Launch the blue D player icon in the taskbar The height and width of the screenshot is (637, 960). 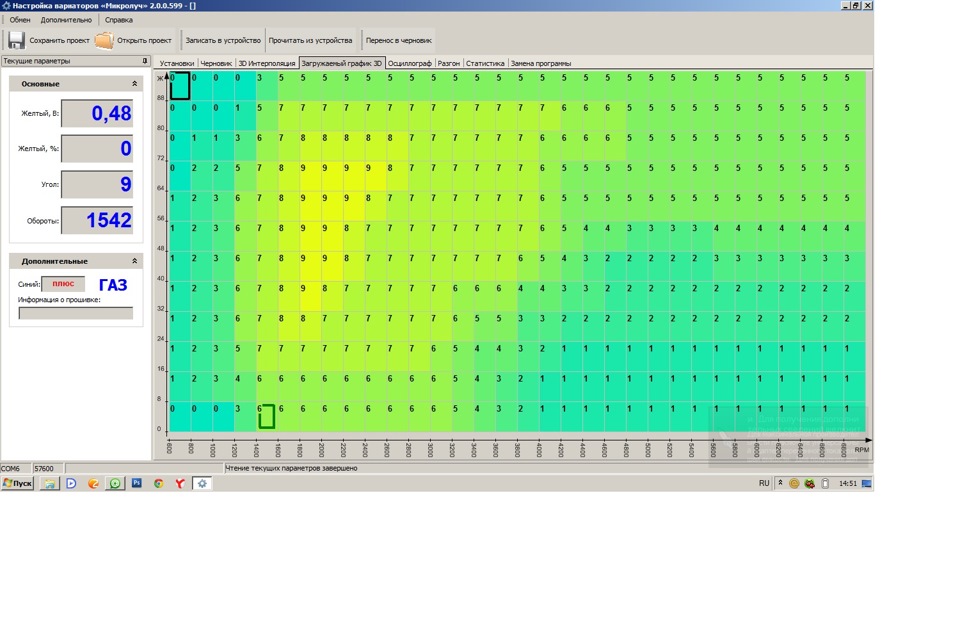tap(71, 483)
